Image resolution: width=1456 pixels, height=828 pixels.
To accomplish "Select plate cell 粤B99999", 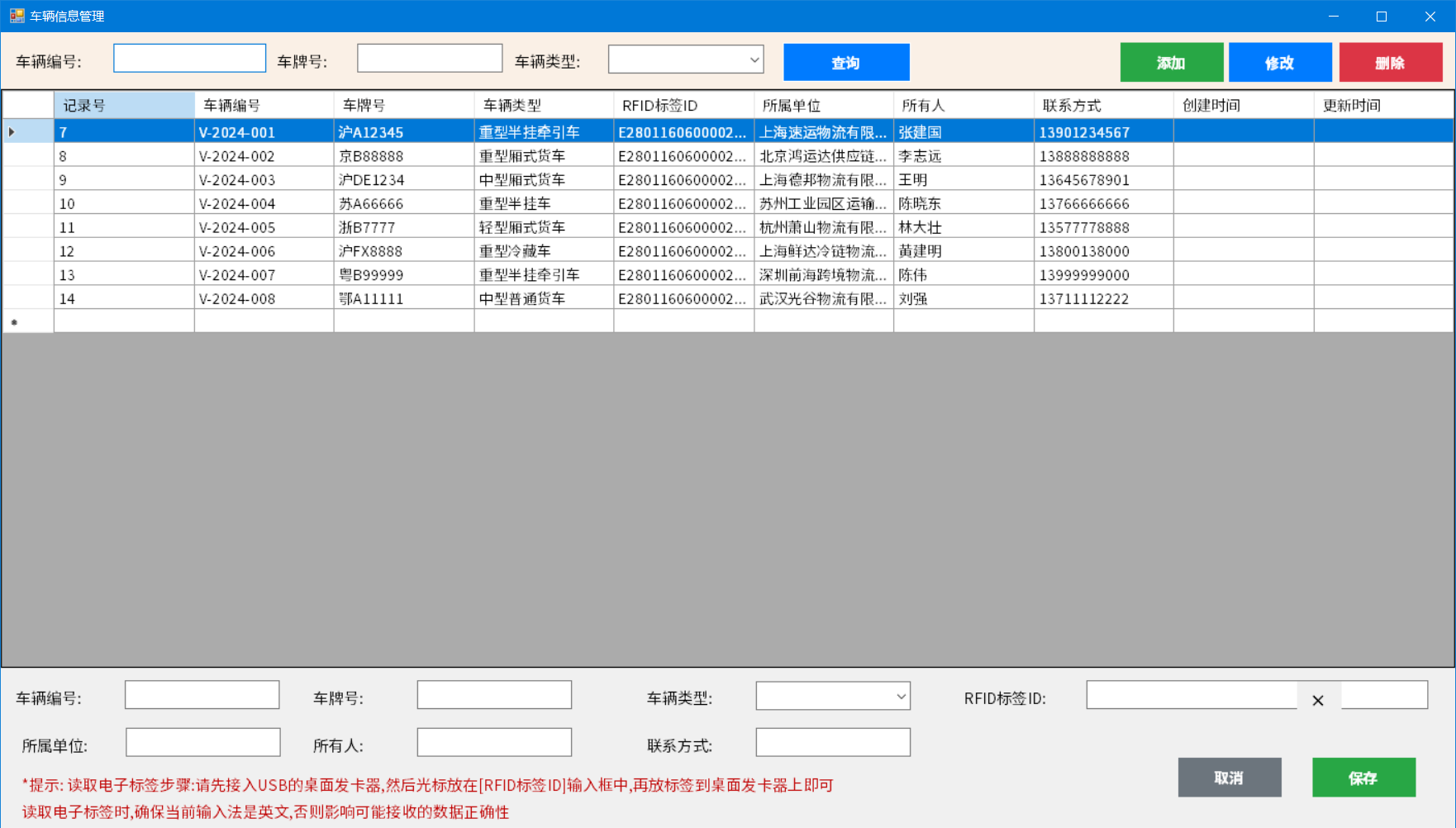I will (404, 275).
